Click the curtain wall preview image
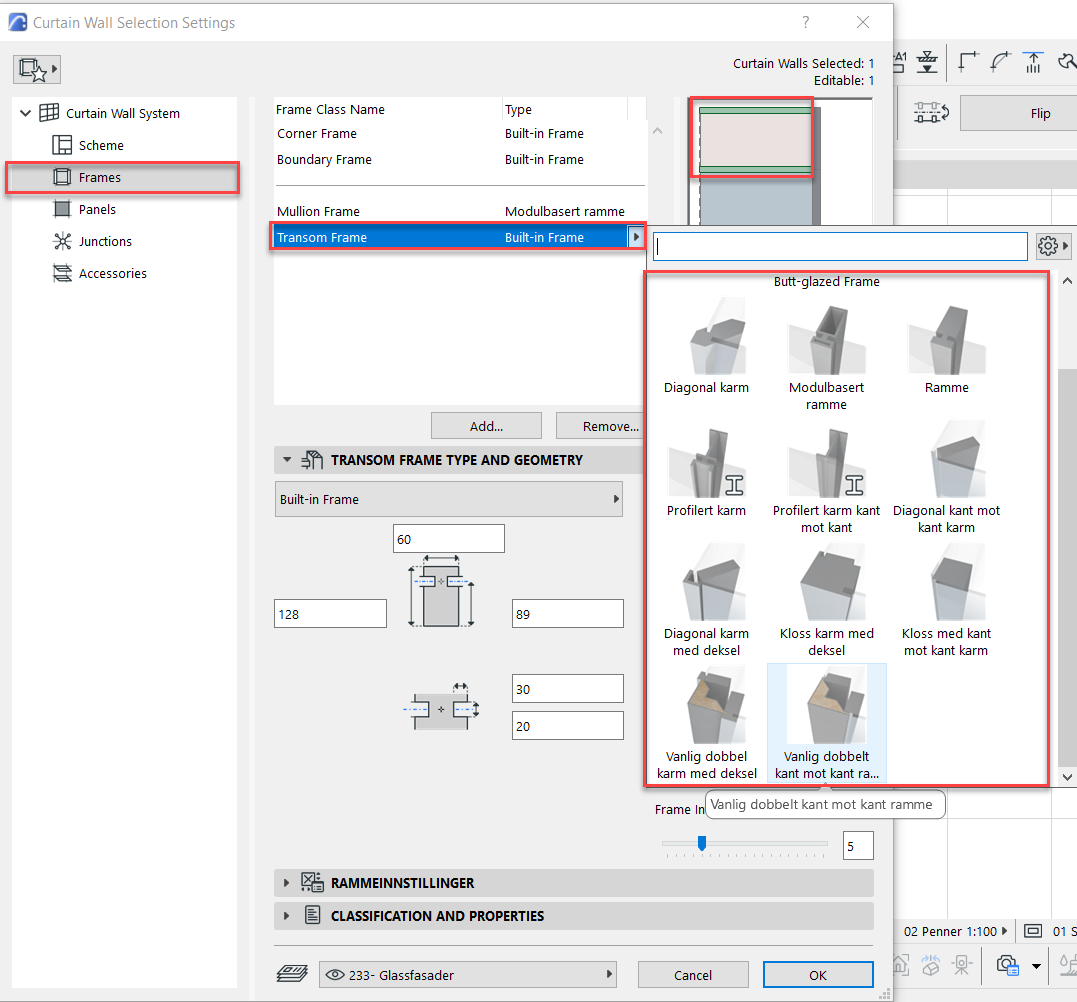Screen dimensions: 1077x1002 (781, 162)
